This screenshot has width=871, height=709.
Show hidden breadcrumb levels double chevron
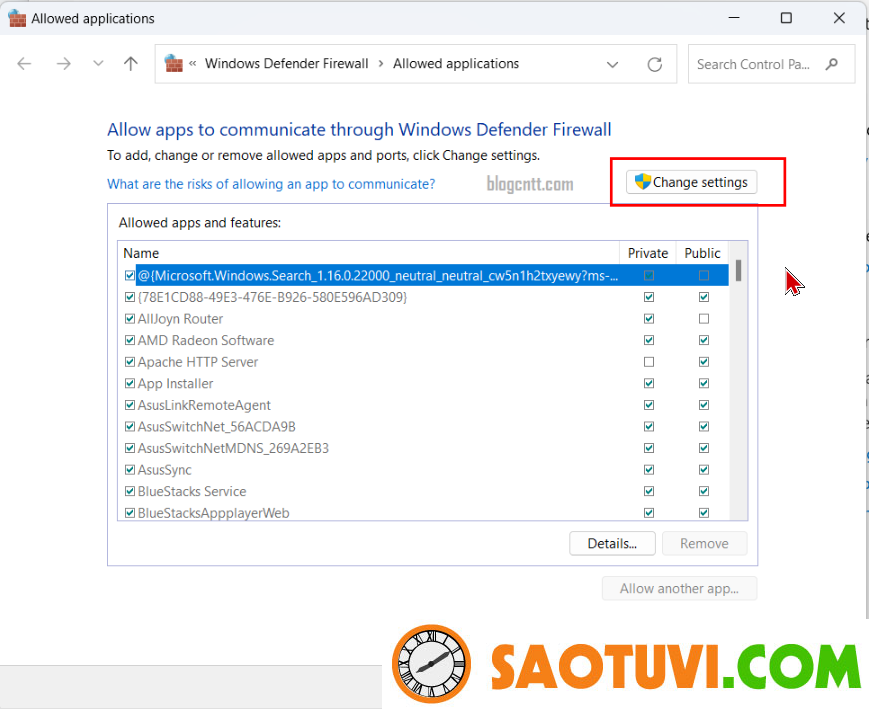point(193,64)
